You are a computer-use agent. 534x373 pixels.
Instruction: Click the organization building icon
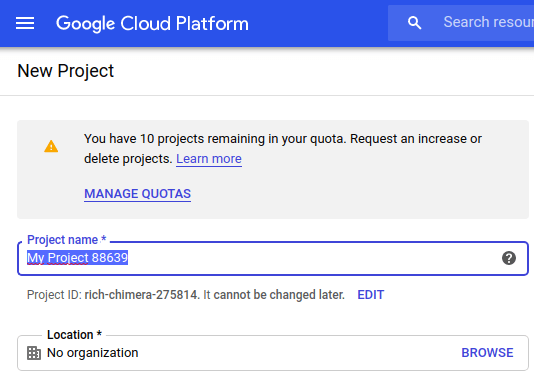[x=34, y=353]
